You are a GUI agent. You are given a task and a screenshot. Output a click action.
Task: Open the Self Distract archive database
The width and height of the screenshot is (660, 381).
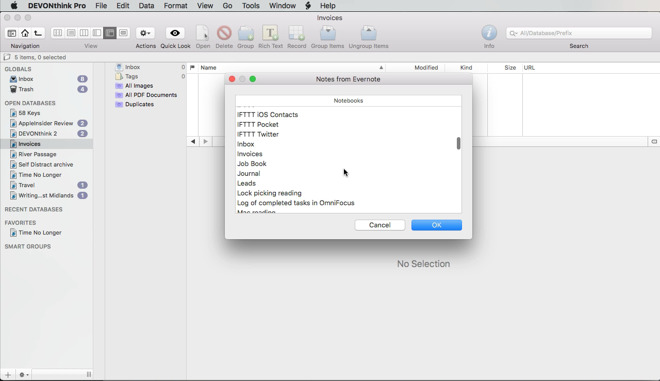[x=46, y=164]
